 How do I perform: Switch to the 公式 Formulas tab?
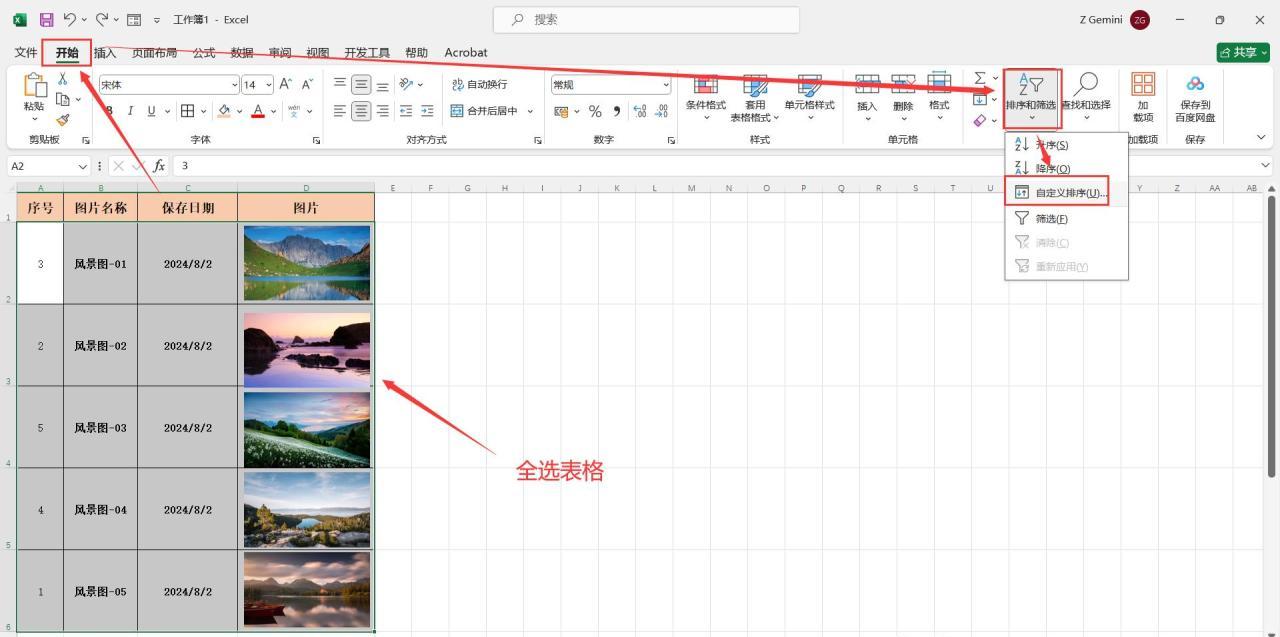click(204, 53)
